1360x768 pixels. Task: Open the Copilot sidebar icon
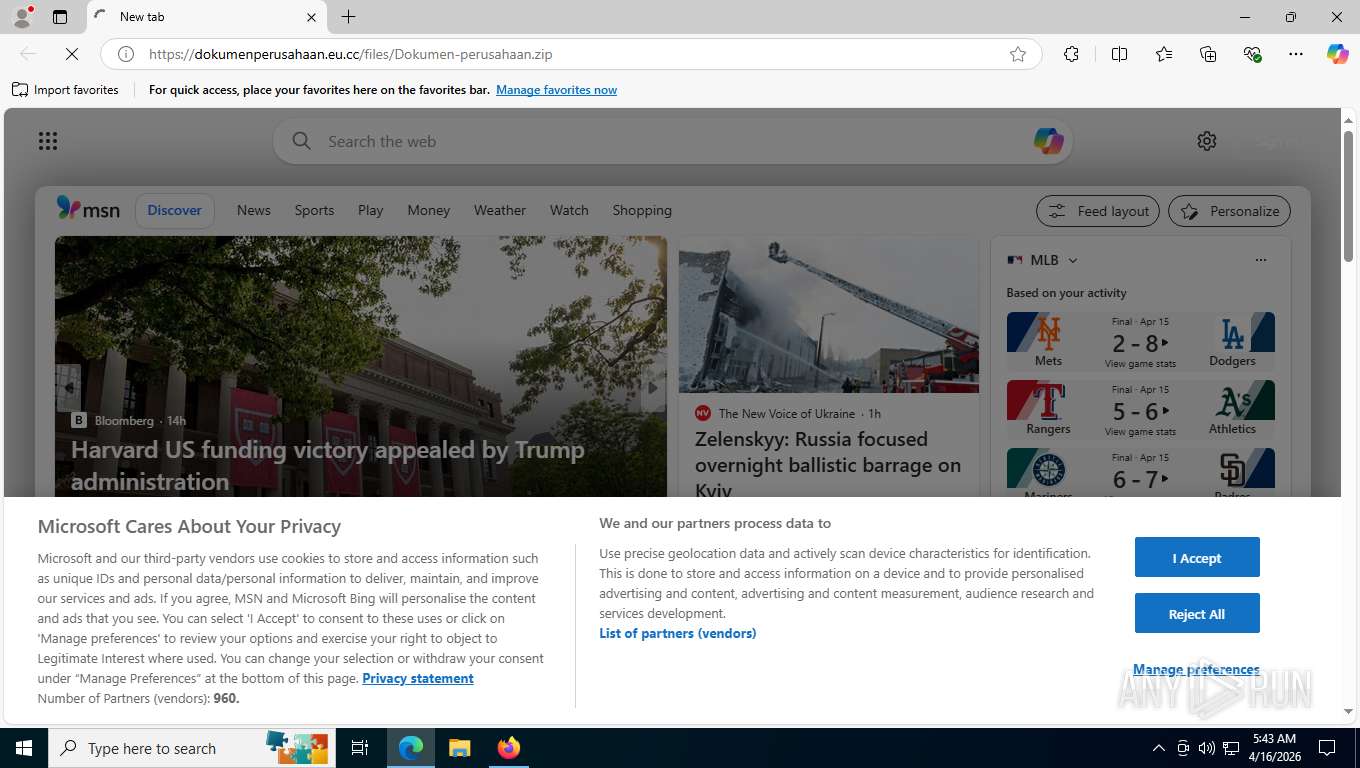[1337, 54]
